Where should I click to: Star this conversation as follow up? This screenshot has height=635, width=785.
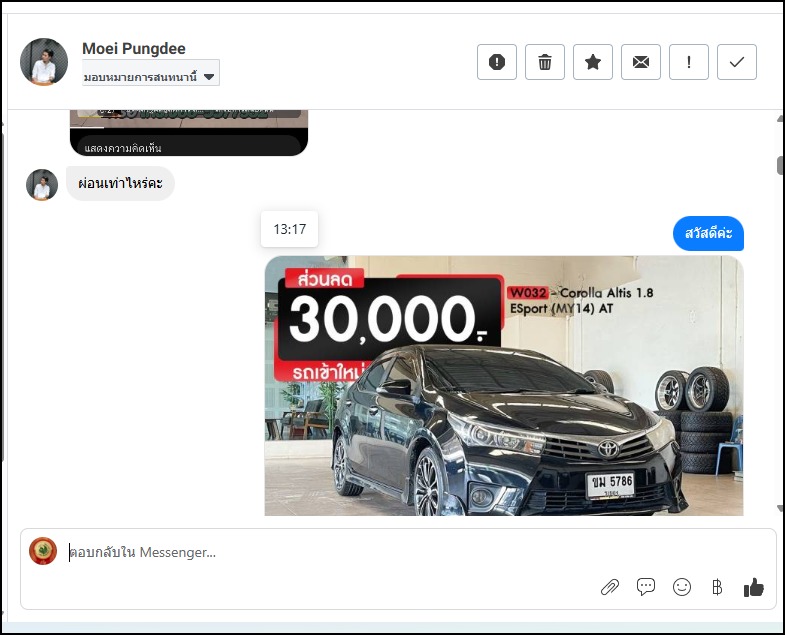point(593,62)
